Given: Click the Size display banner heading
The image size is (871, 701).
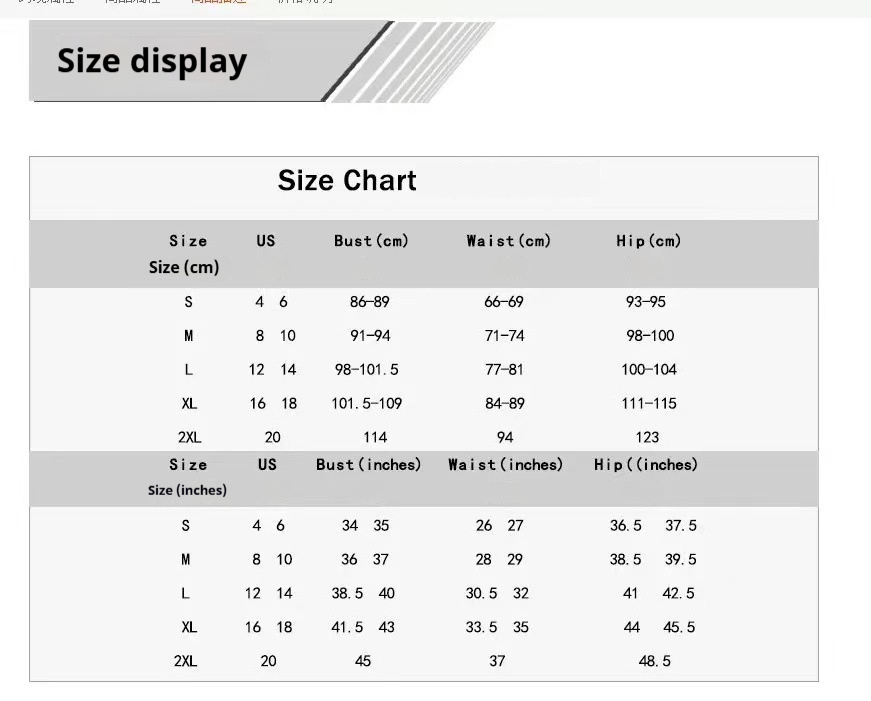Looking at the screenshot, I should coord(152,61).
